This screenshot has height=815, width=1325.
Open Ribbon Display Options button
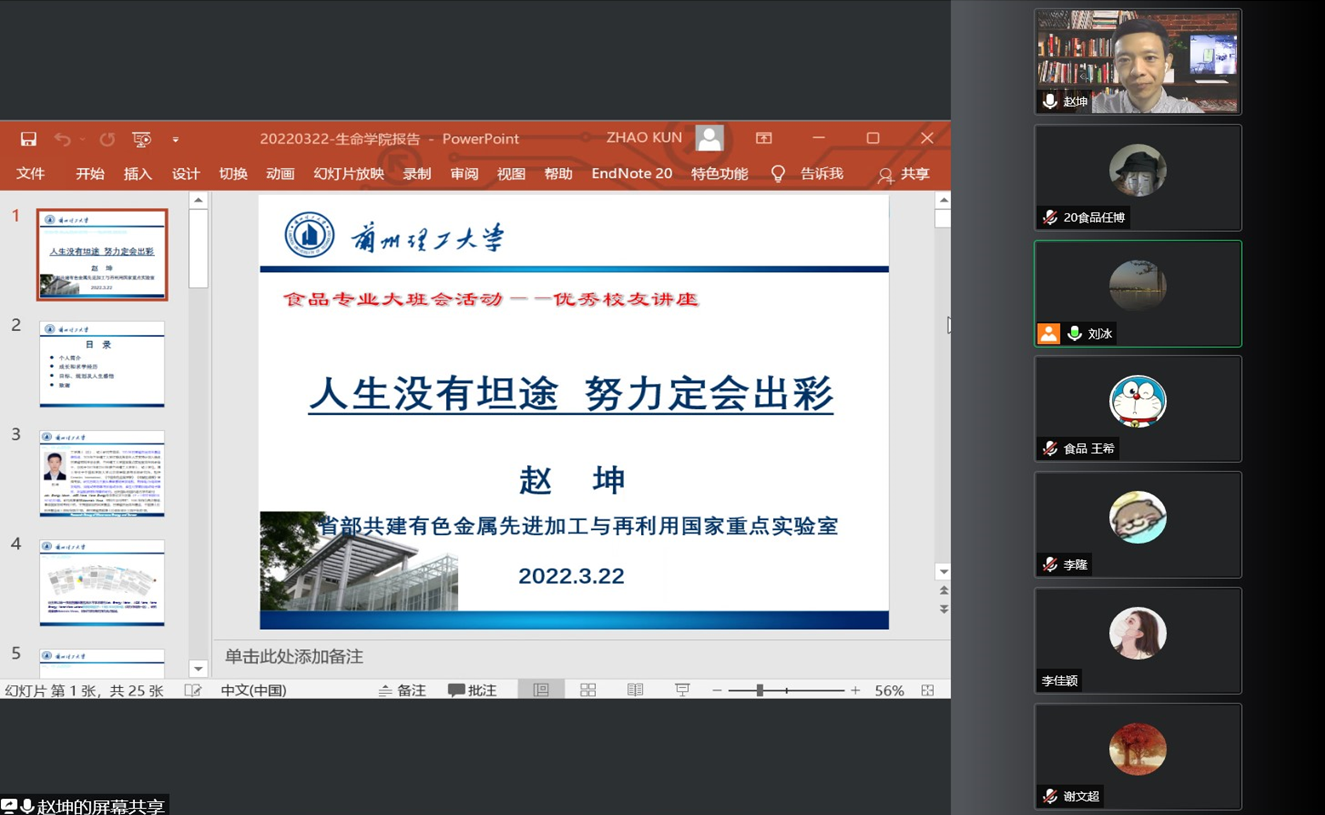click(764, 138)
